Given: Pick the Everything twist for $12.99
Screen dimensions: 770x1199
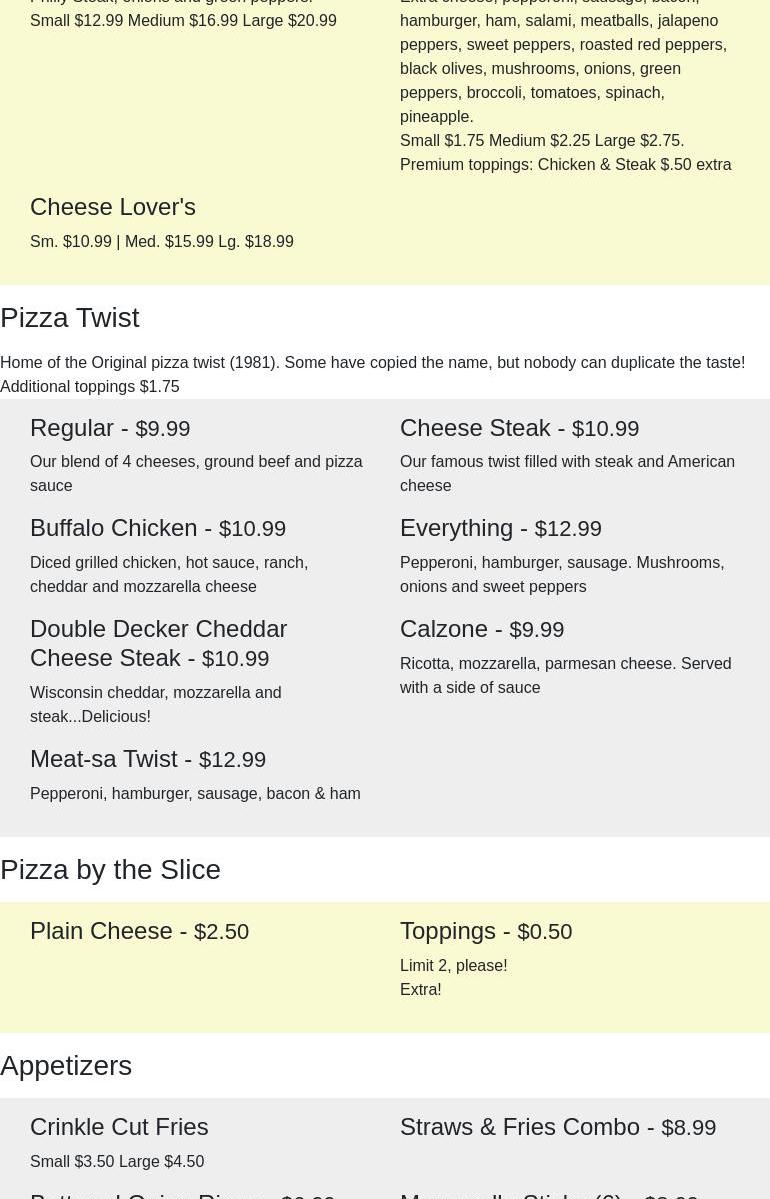Looking at the screenshot, I should coord(501,528).
